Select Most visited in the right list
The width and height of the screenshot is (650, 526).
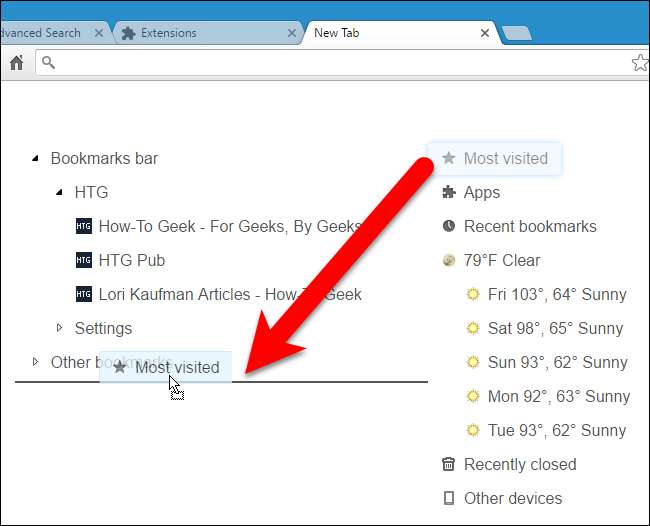(505, 158)
